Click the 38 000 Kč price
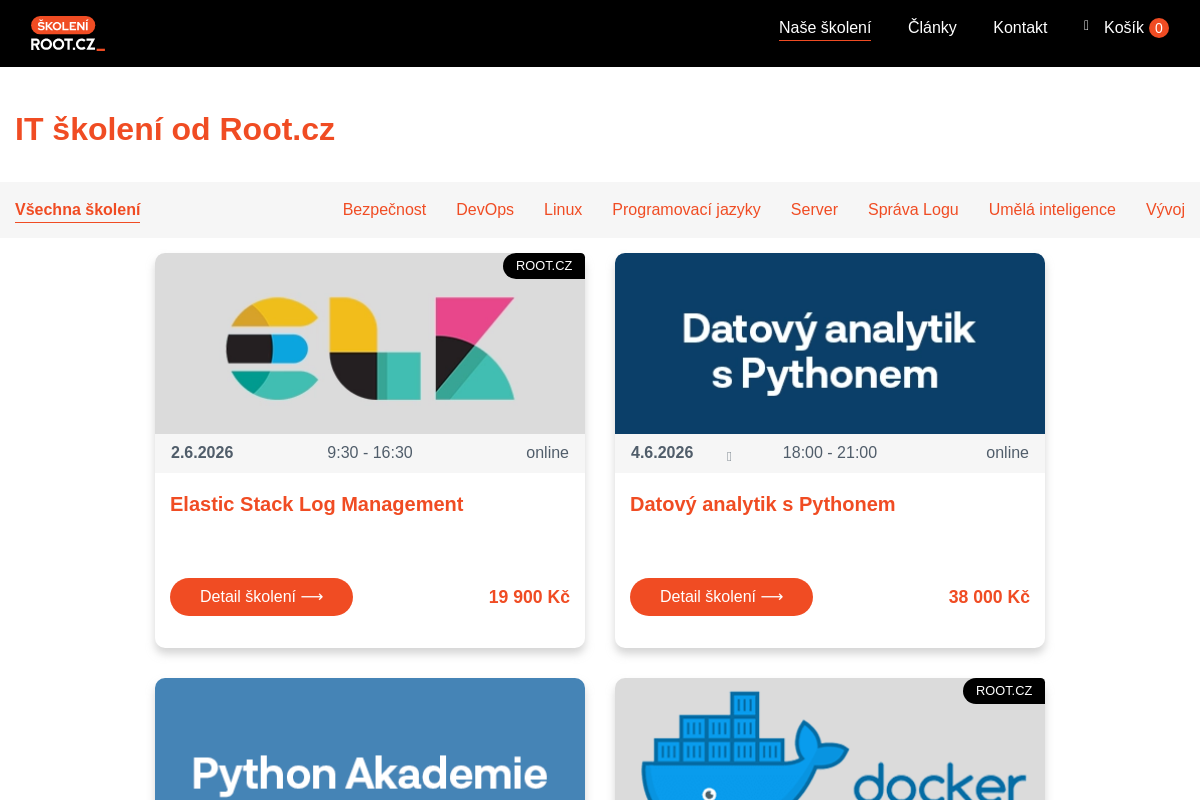1200x800 pixels. point(989,597)
